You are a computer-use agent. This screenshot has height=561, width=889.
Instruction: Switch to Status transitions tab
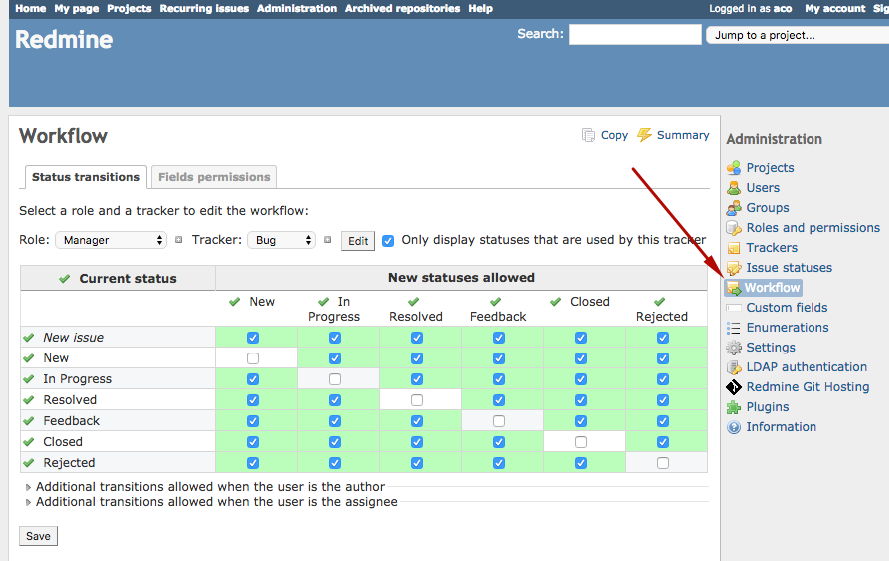(x=86, y=177)
